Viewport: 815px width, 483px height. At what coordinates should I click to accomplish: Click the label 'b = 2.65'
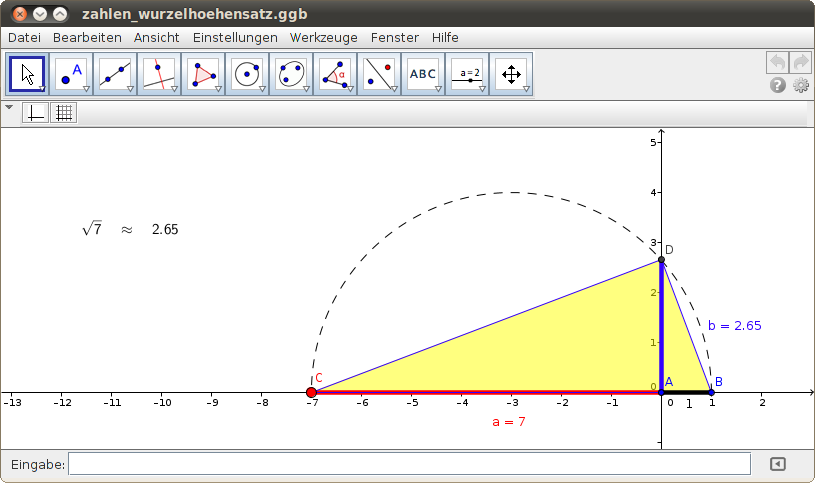[734, 325]
